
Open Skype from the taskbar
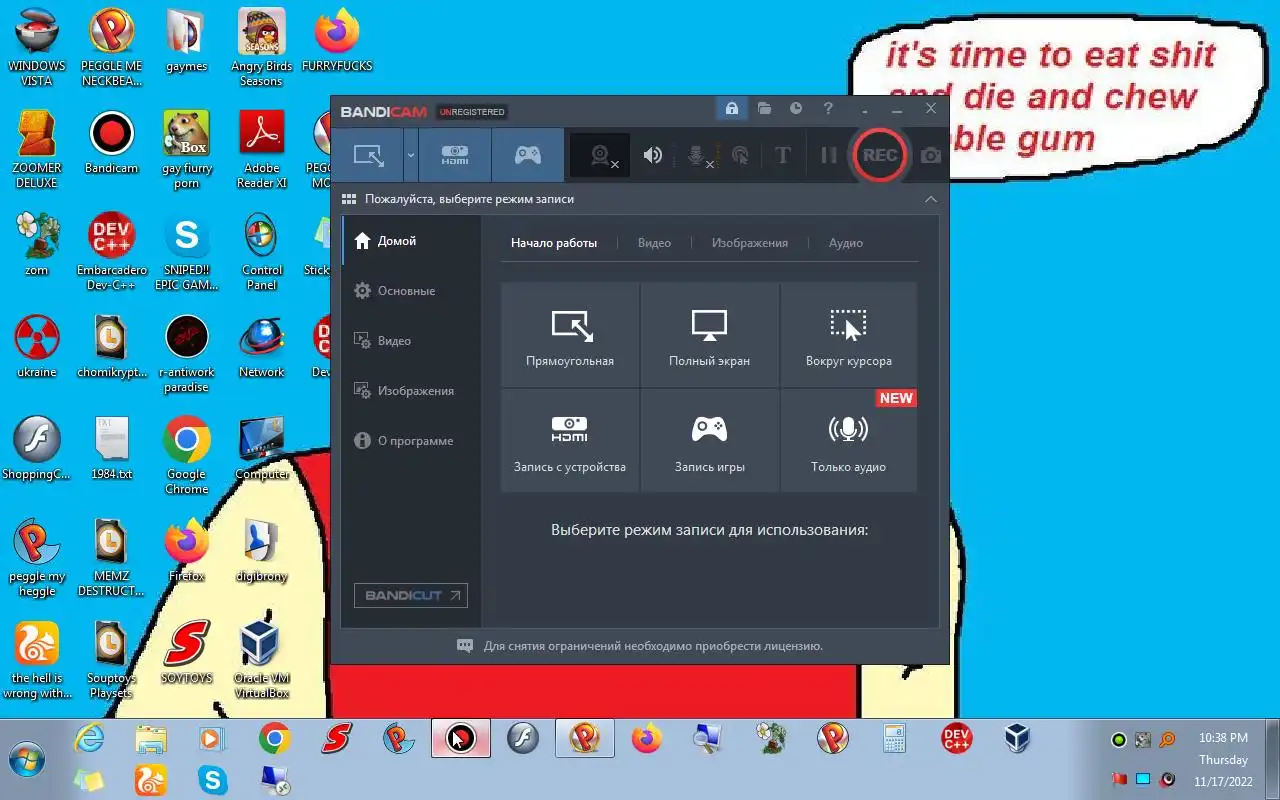[213, 779]
